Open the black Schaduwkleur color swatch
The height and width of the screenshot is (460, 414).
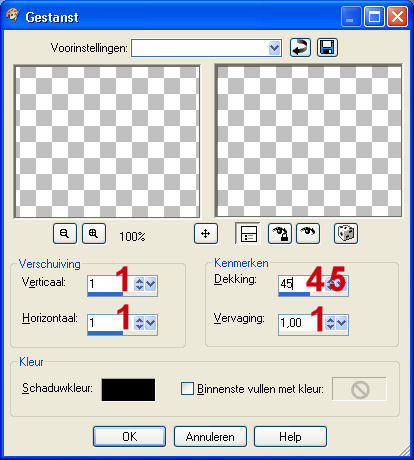coord(128,389)
